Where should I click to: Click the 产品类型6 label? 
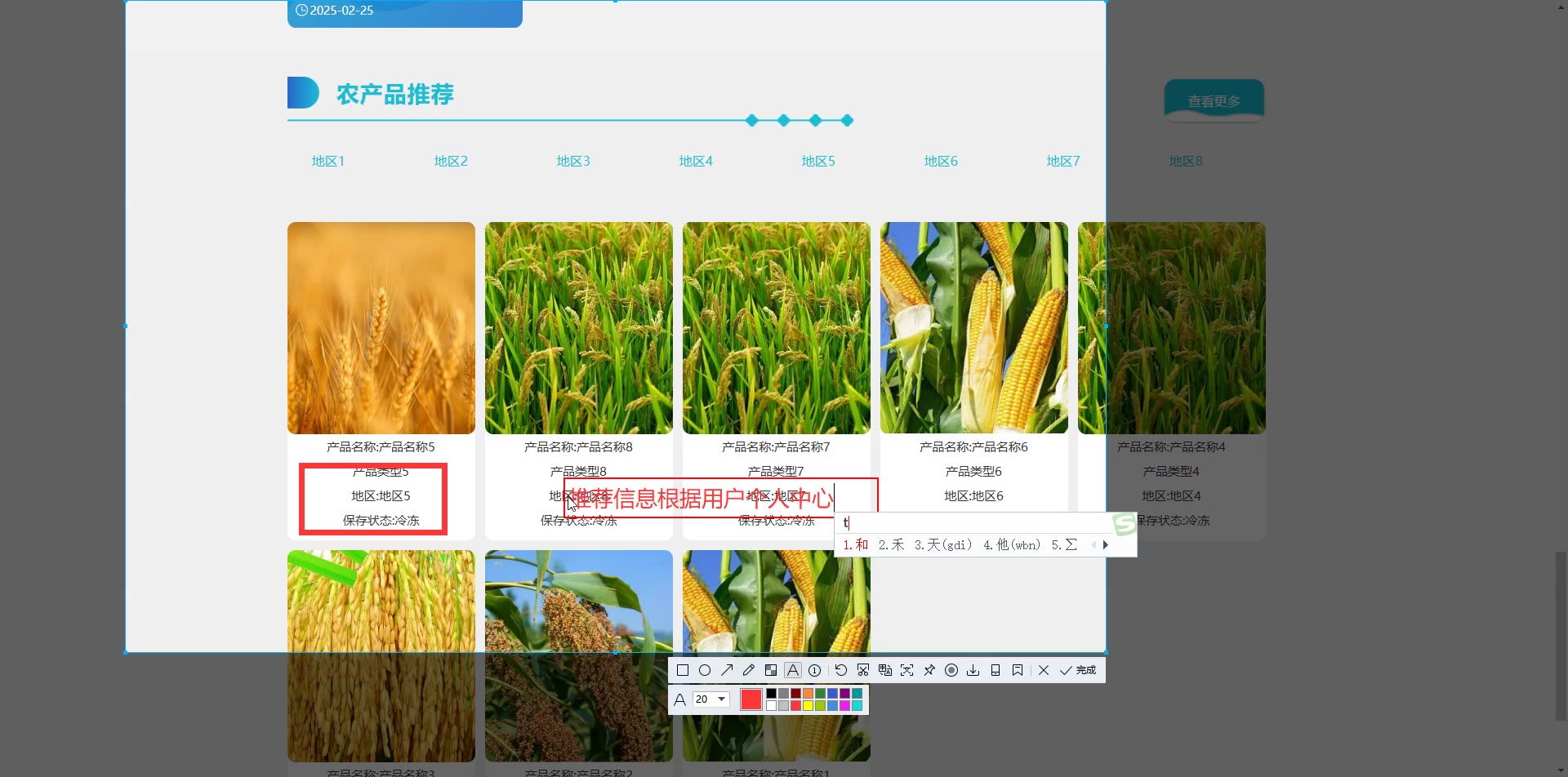click(x=973, y=472)
